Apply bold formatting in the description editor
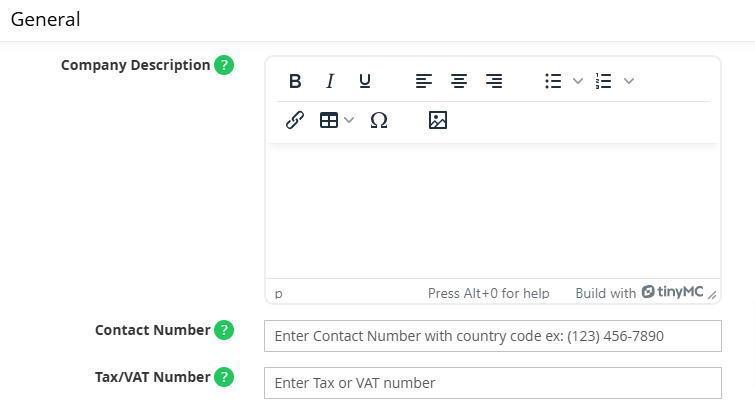The image size is (755, 415). click(295, 81)
